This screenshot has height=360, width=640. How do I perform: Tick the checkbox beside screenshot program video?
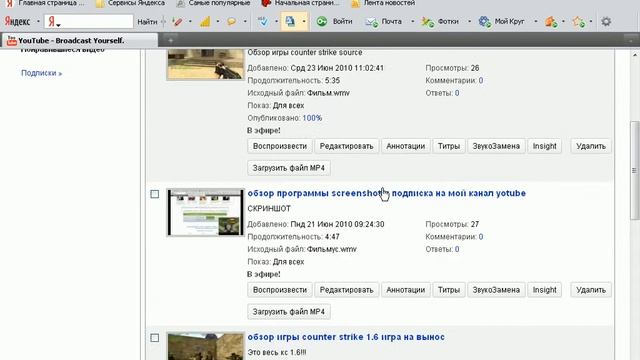click(x=155, y=194)
